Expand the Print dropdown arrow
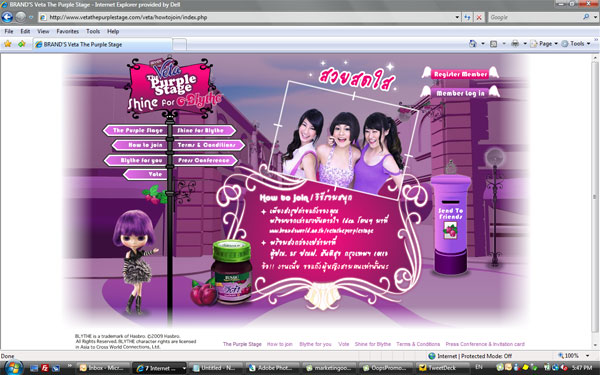 [x=525, y=44]
